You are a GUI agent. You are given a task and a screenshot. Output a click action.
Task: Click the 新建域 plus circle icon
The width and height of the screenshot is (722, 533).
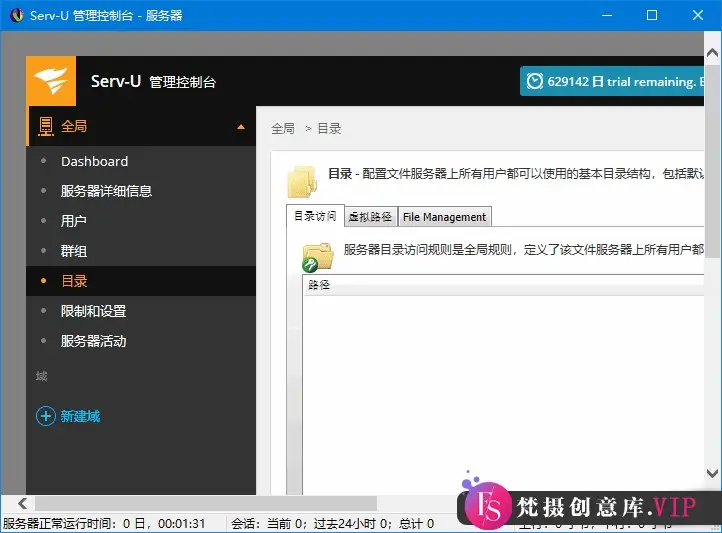(46, 417)
